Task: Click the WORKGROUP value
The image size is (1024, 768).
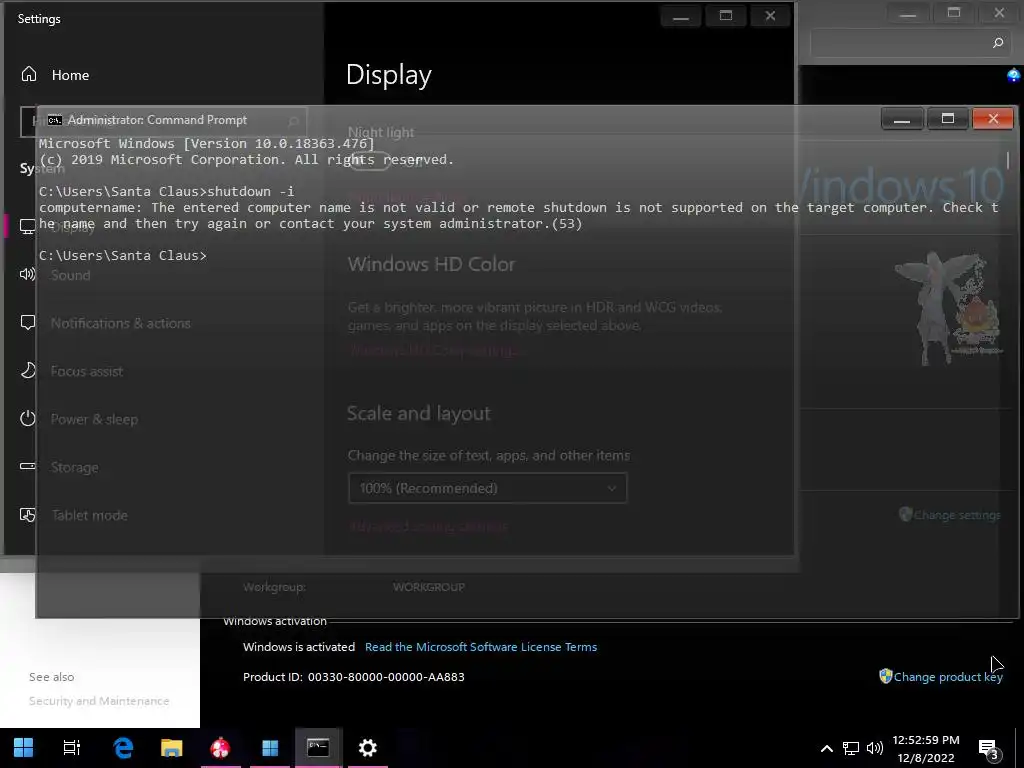Action: pyautogui.click(x=428, y=586)
